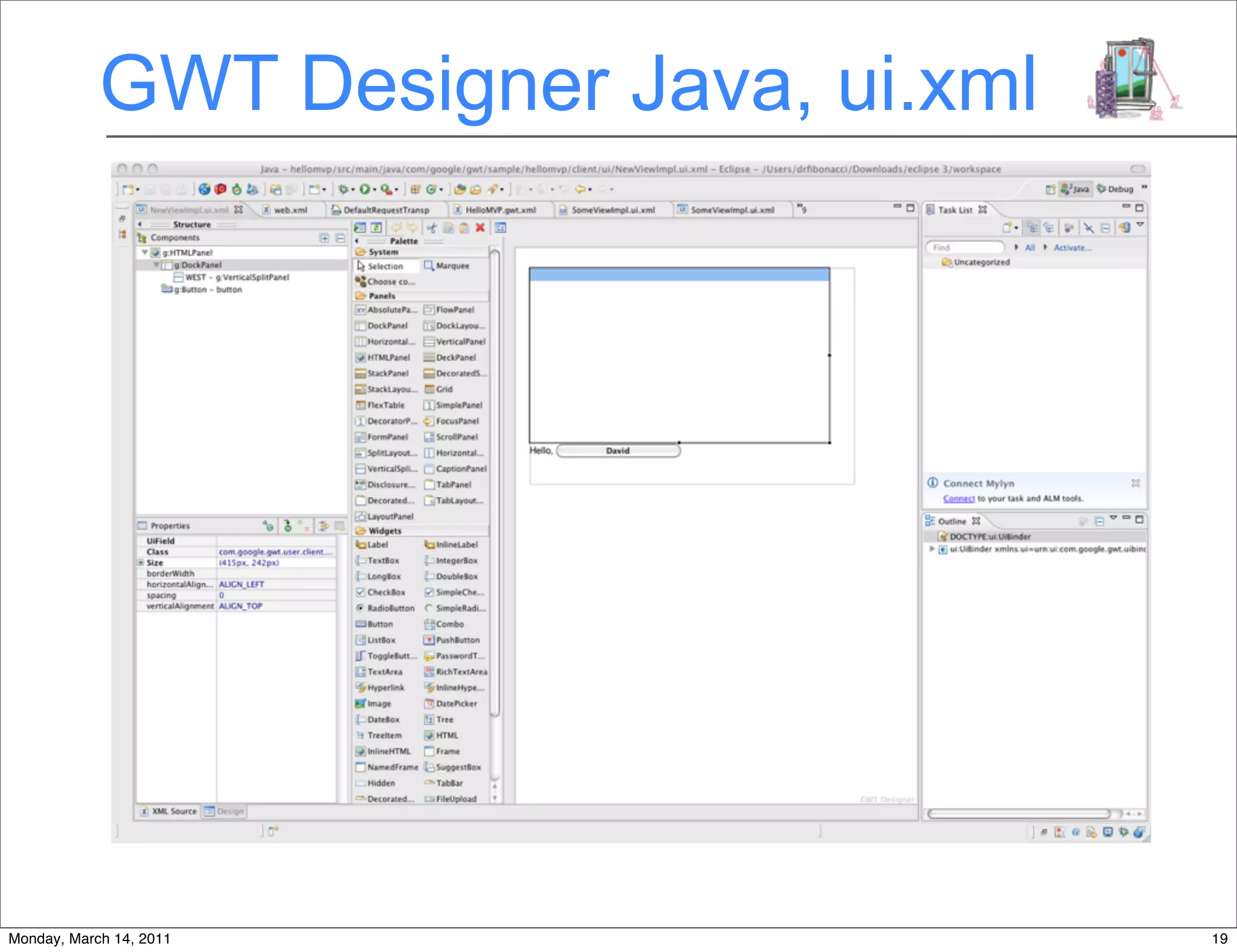
Task: Choose the Label widget
Action: point(372,544)
